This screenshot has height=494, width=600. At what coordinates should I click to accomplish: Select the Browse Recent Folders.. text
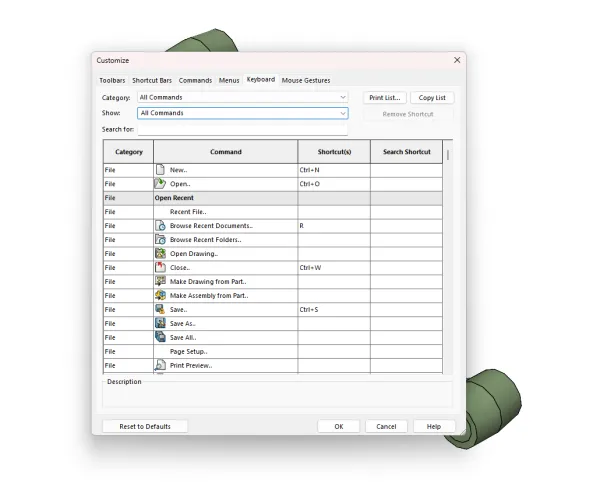pos(205,240)
